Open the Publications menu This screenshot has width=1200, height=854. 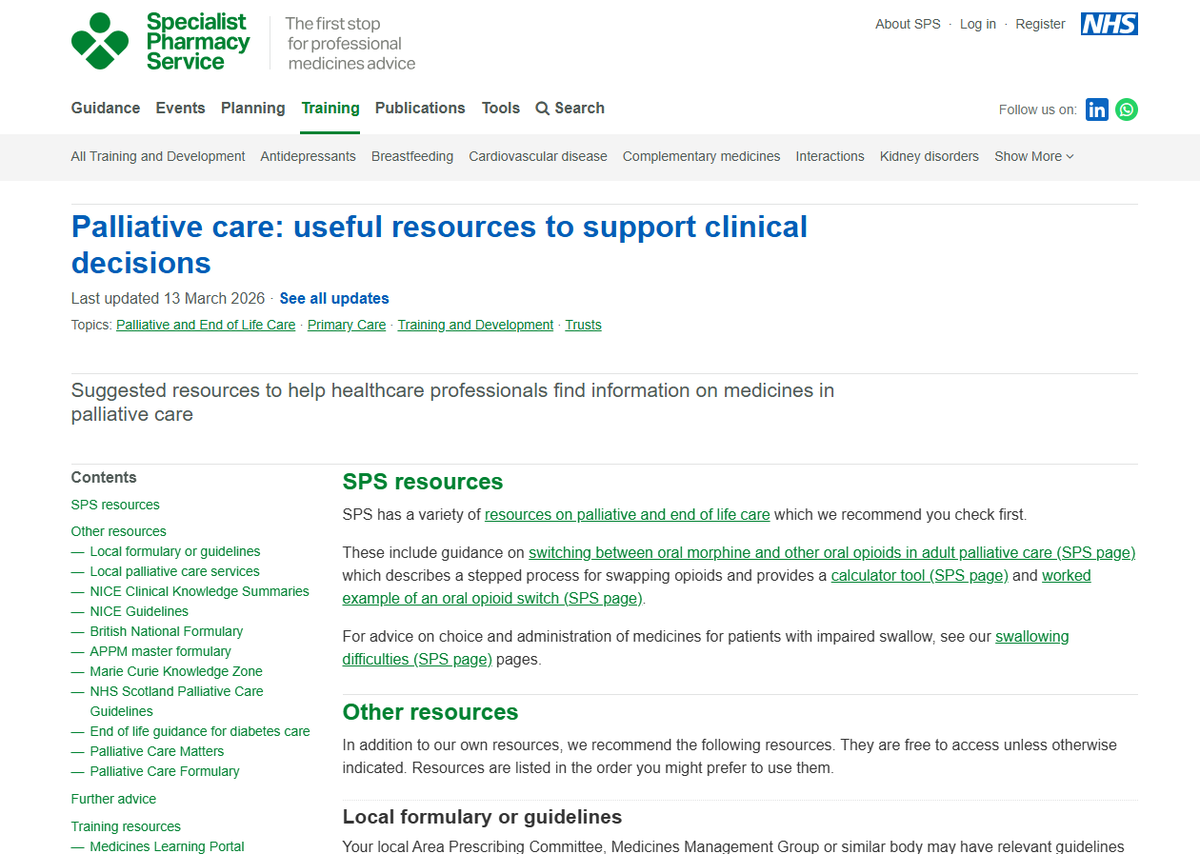tap(420, 108)
